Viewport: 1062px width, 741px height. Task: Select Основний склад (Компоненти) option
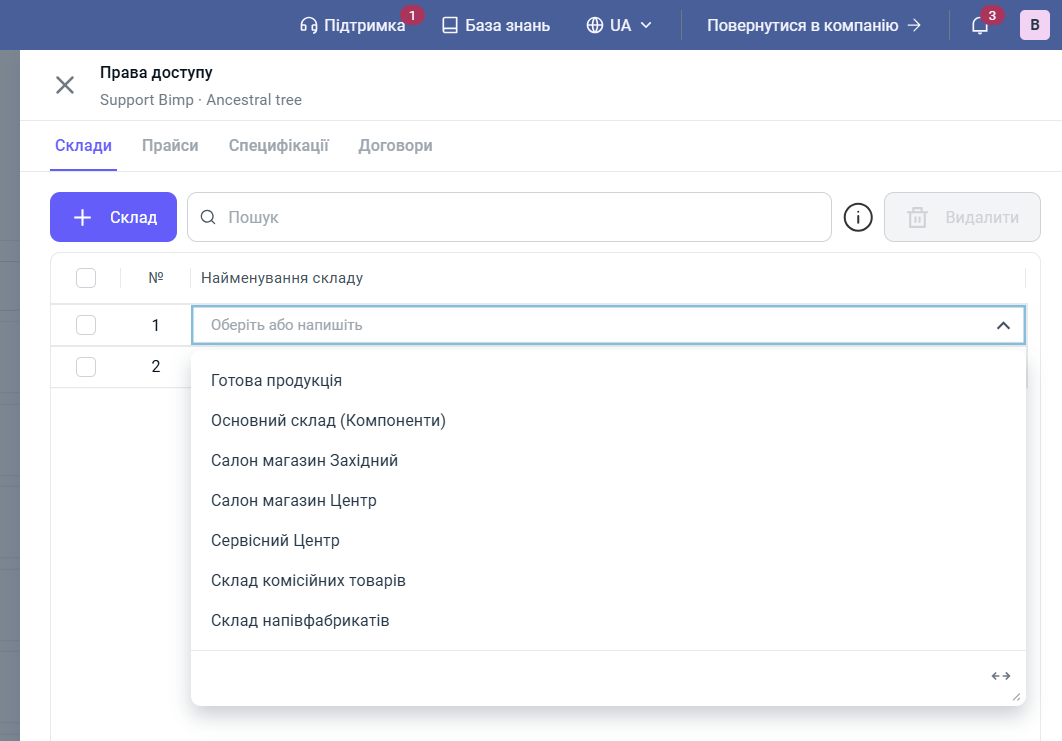point(608,421)
